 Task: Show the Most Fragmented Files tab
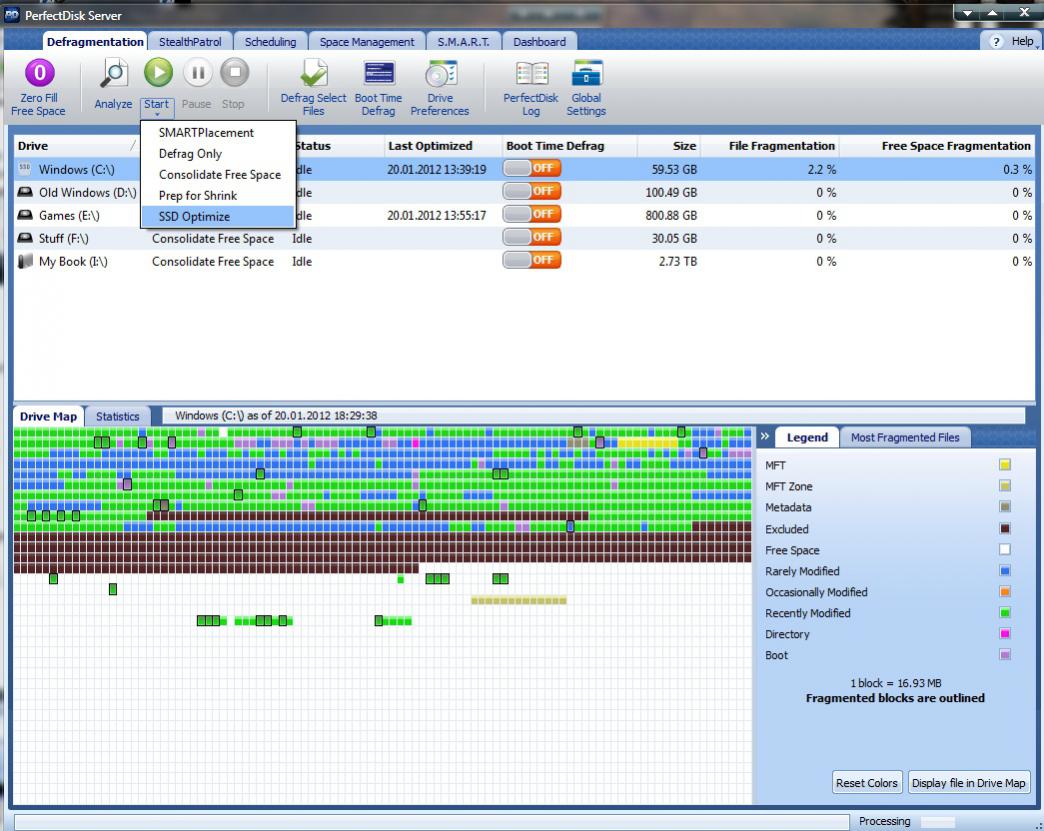click(x=906, y=437)
